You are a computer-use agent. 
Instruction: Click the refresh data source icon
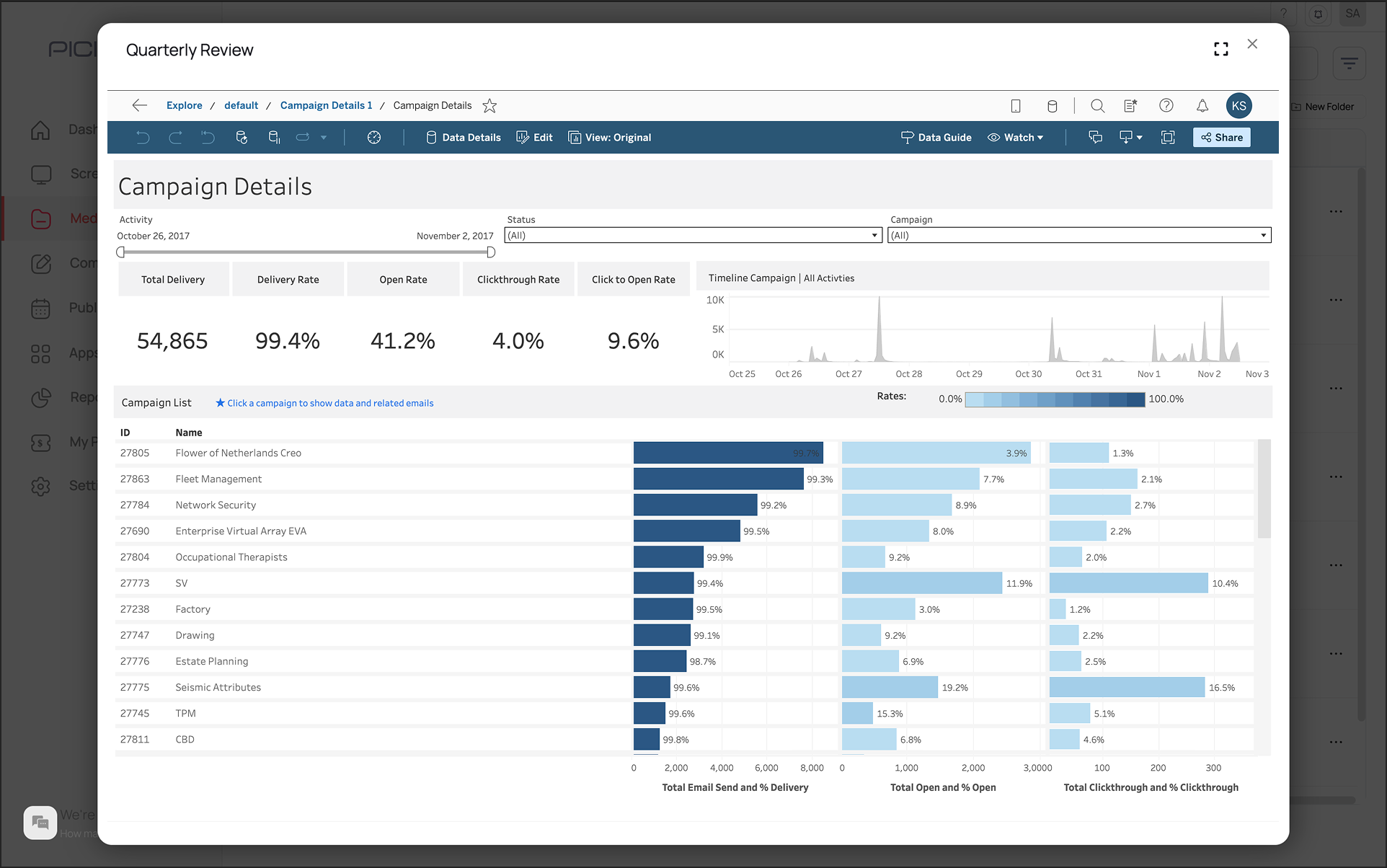241,137
